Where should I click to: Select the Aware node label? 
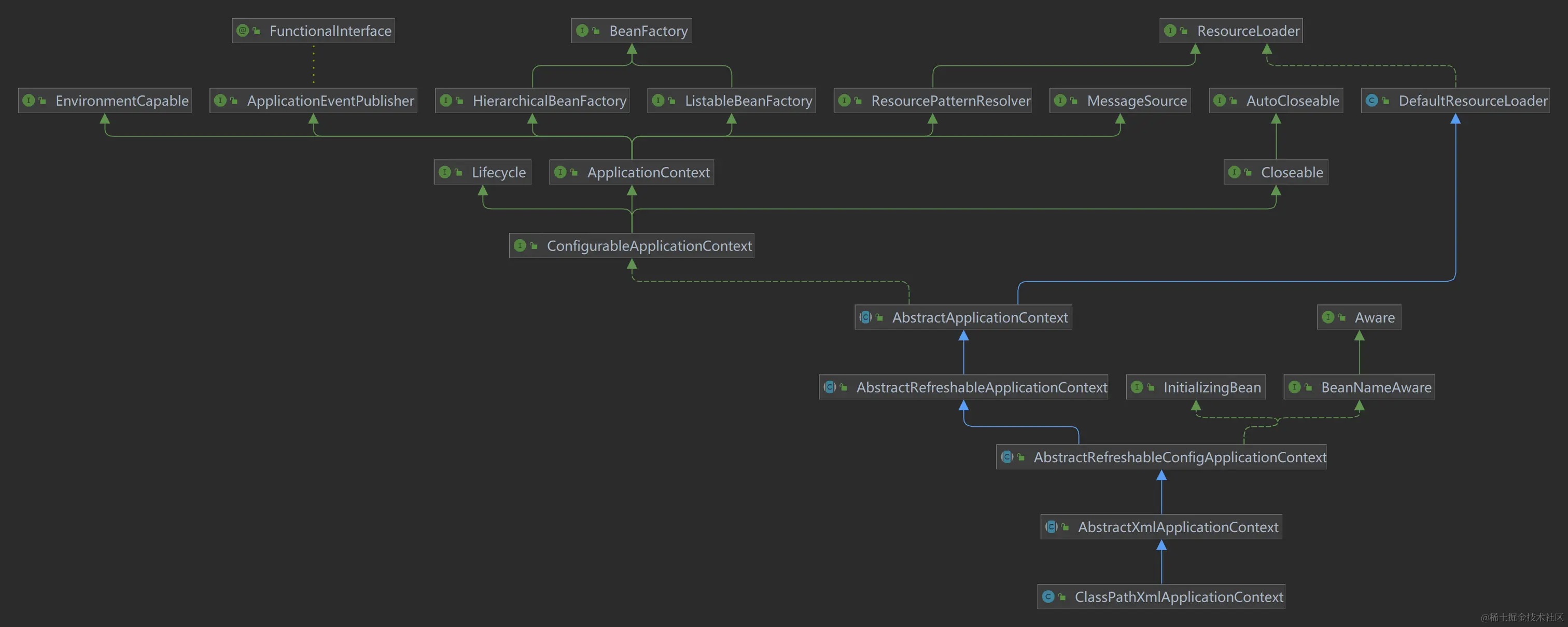pyautogui.click(x=1375, y=317)
